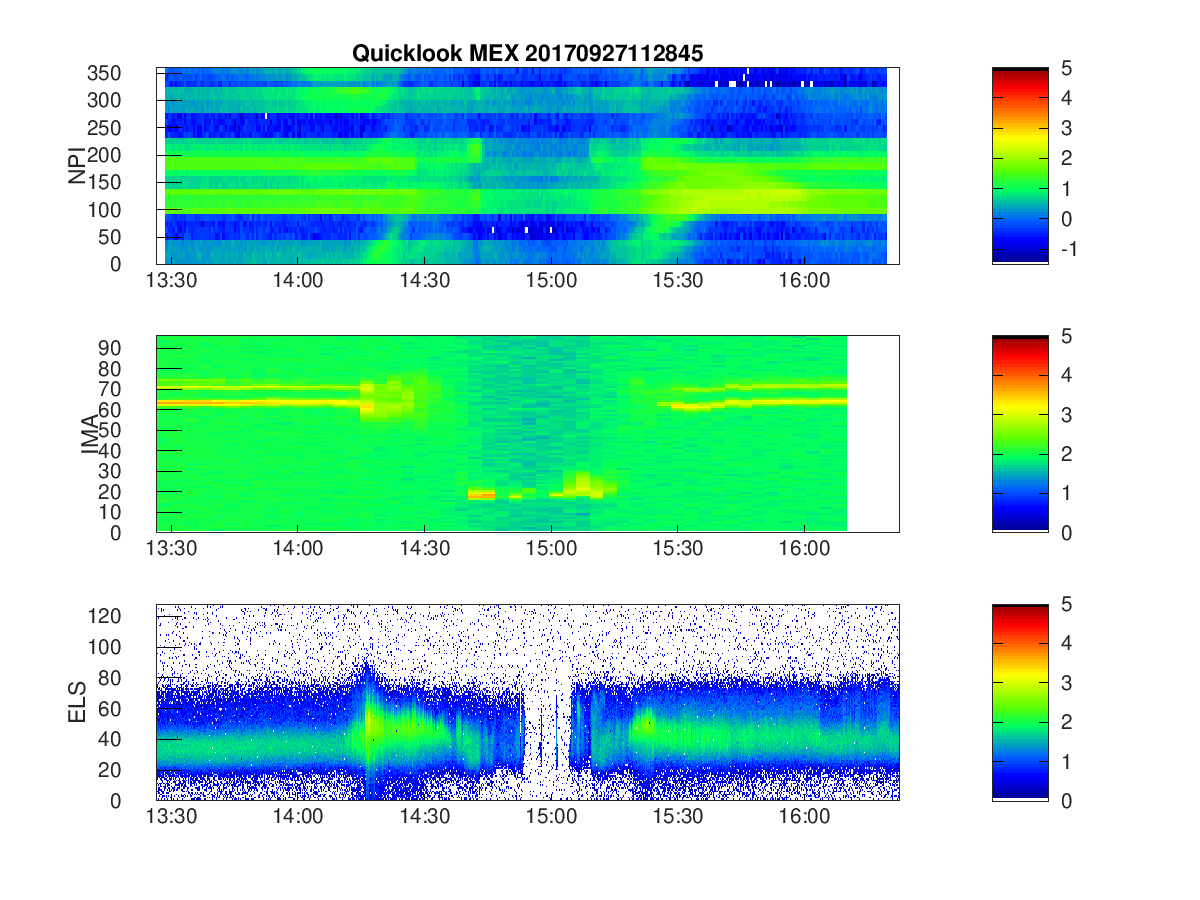1200x900 pixels.
Task: Click the 5 label on NPI colorbar
Action: 1066,68
